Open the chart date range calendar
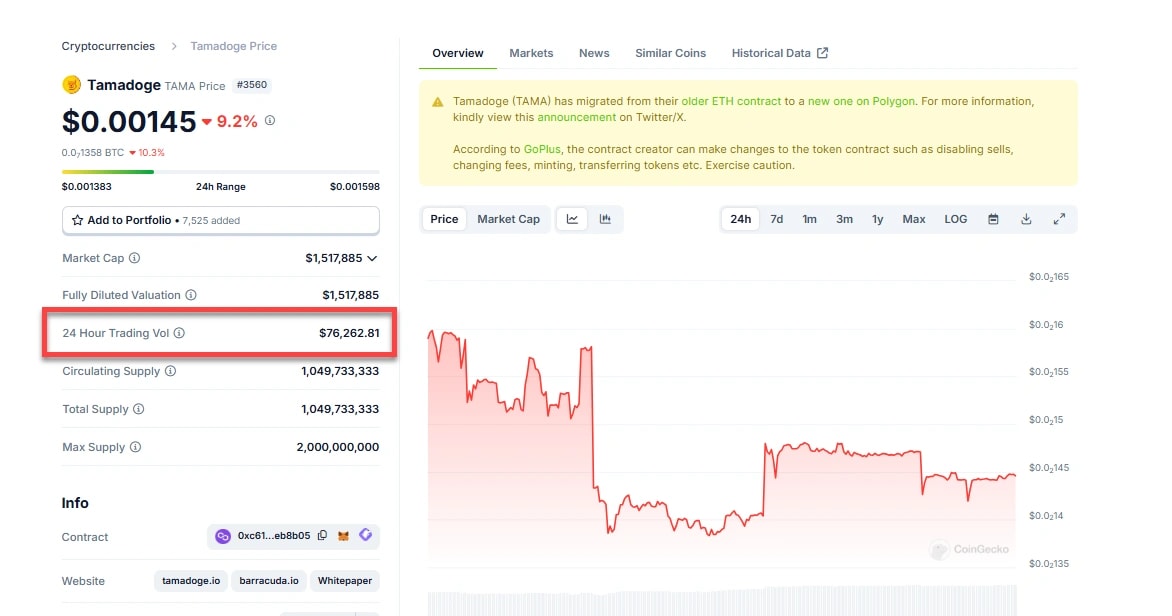The image size is (1172, 616). (993, 219)
